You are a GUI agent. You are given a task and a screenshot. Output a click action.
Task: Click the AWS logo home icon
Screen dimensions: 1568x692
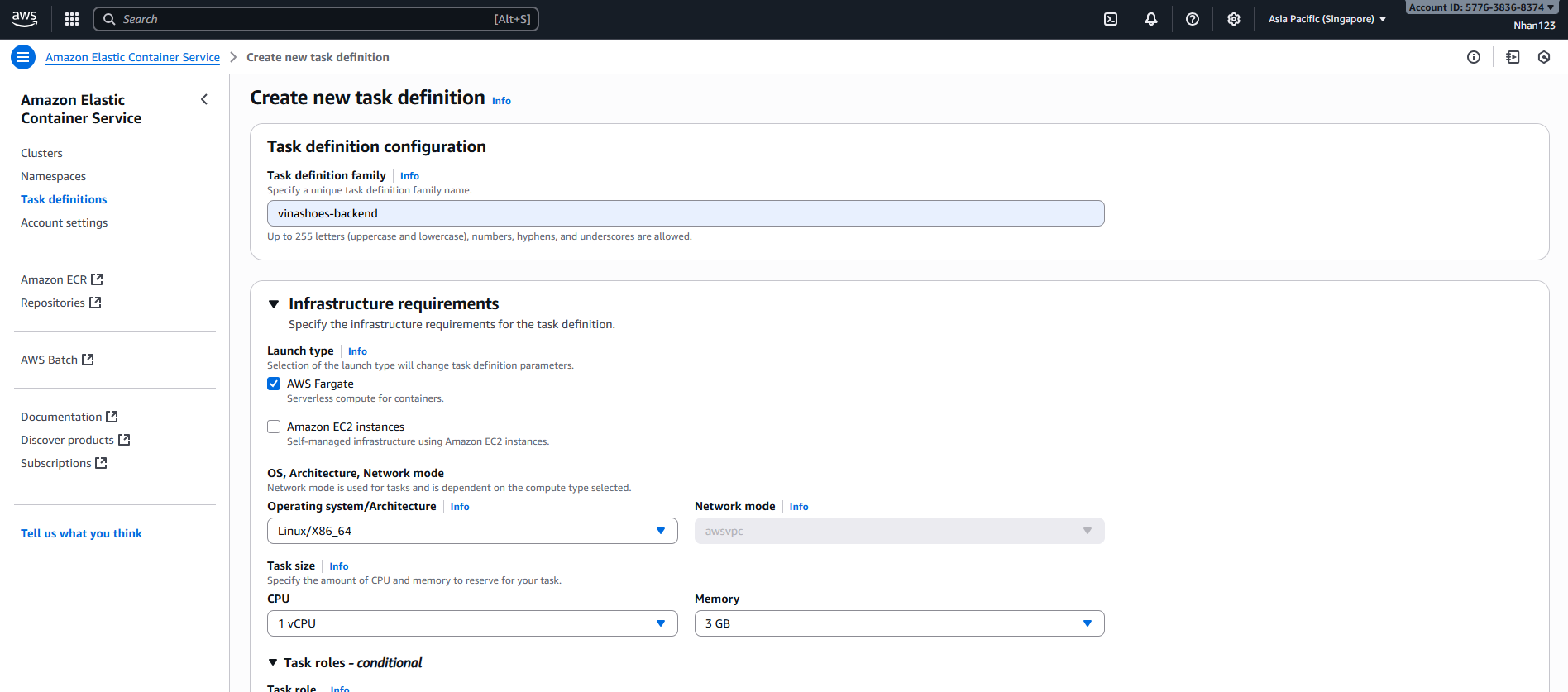pos(25,18)
